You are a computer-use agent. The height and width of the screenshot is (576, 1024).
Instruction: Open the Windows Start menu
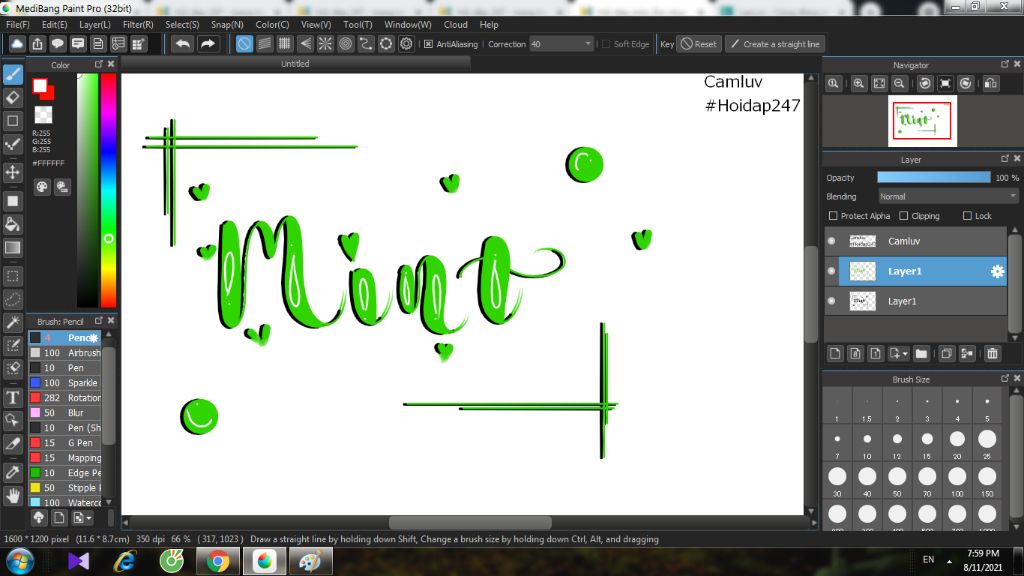[x=20, y=561]
